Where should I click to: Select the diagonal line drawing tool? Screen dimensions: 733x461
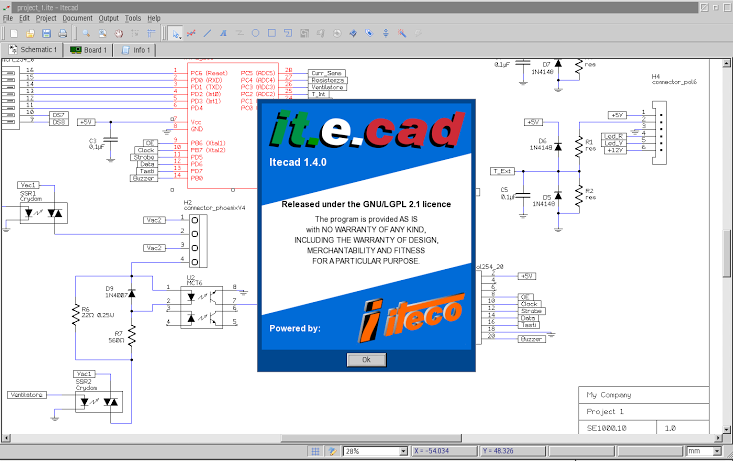208,33
